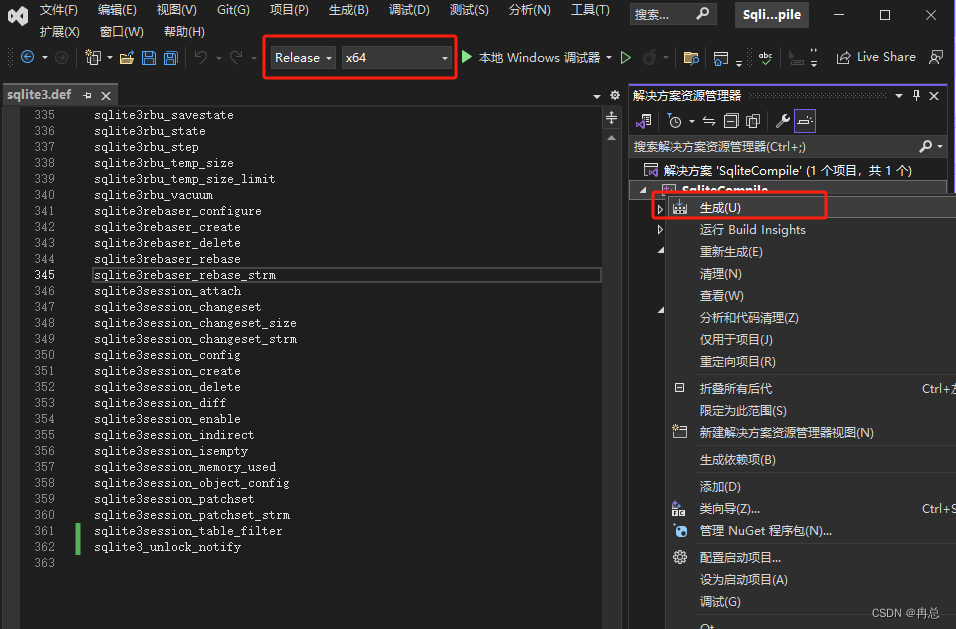Click the Live Share button
Image resolution: width=956 pixels, height=629 pixels.
tap(876, 57)
